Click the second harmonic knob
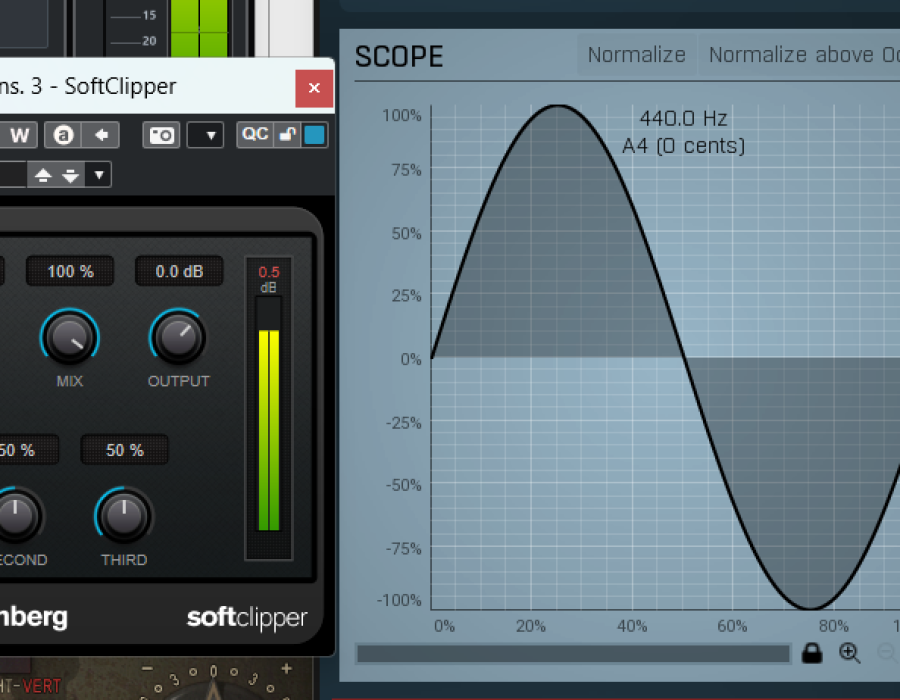This screenshot has height=700, width=900. click(x=16, y=515)
